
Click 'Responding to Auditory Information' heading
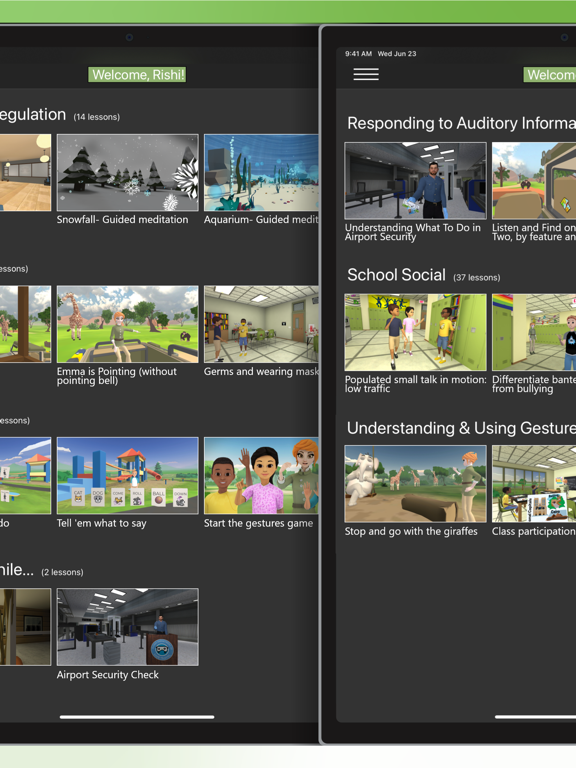coord(461,123)
